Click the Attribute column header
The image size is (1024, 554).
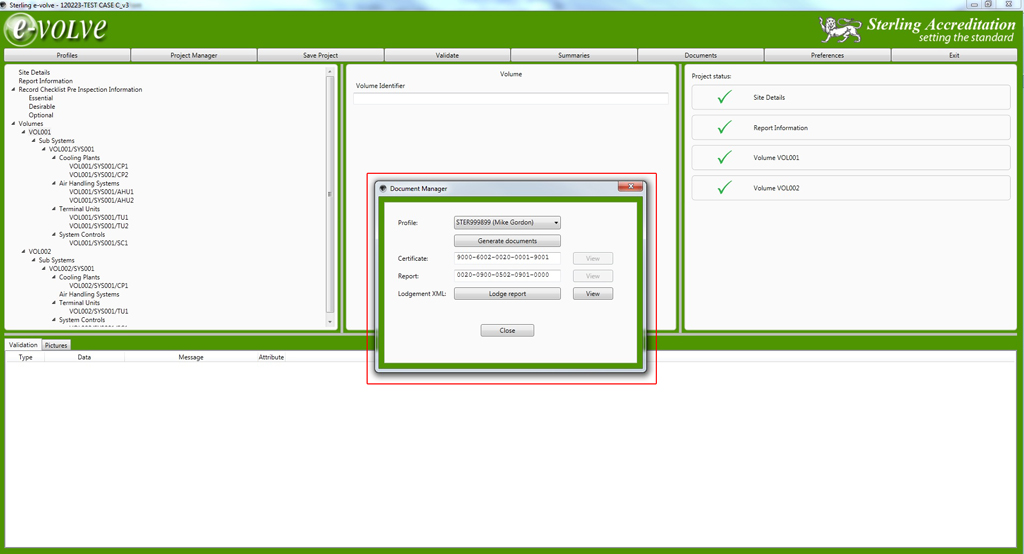[271, 357]
